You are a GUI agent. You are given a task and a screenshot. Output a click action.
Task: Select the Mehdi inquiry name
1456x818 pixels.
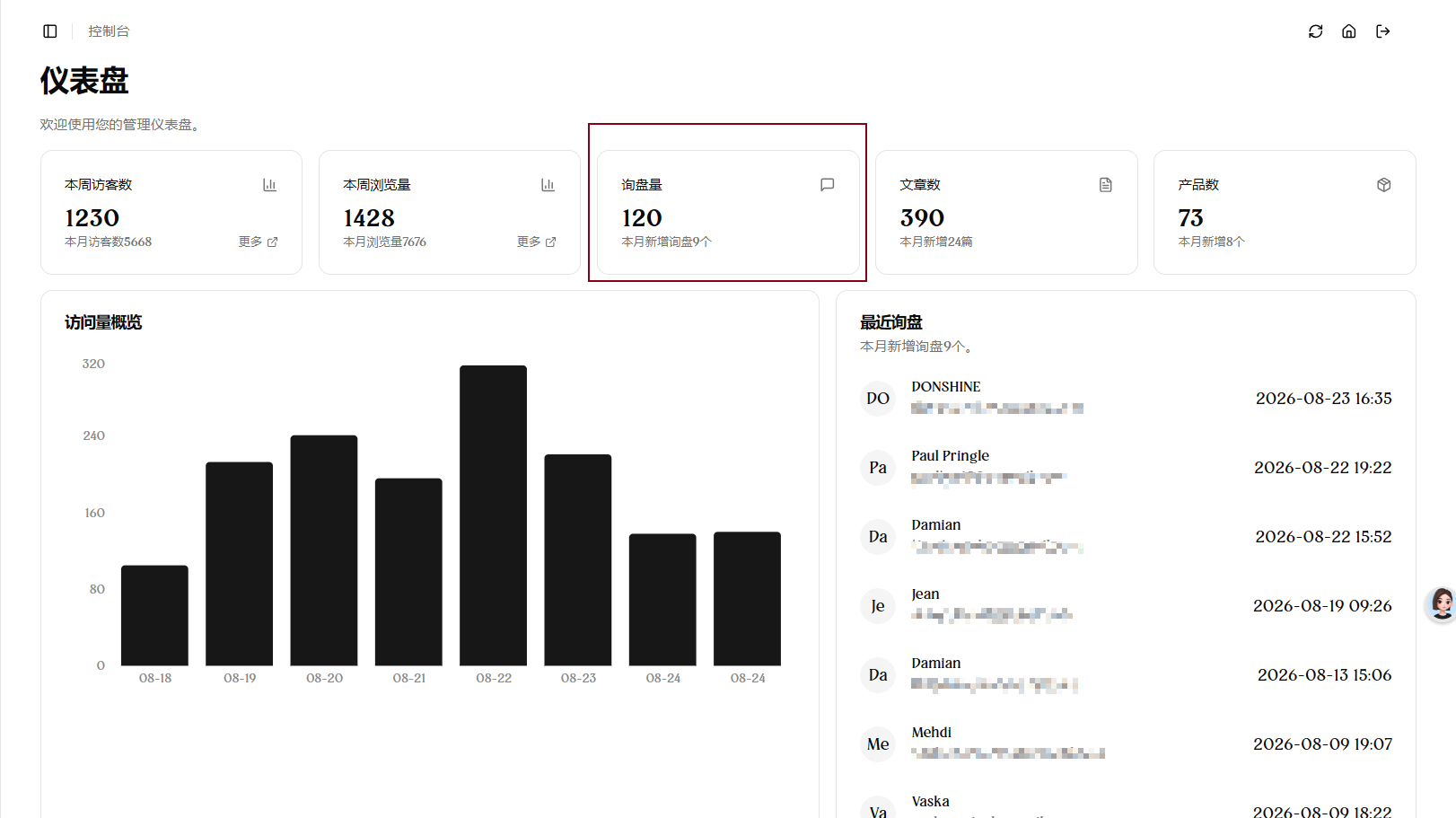click(x=932, y=733)
